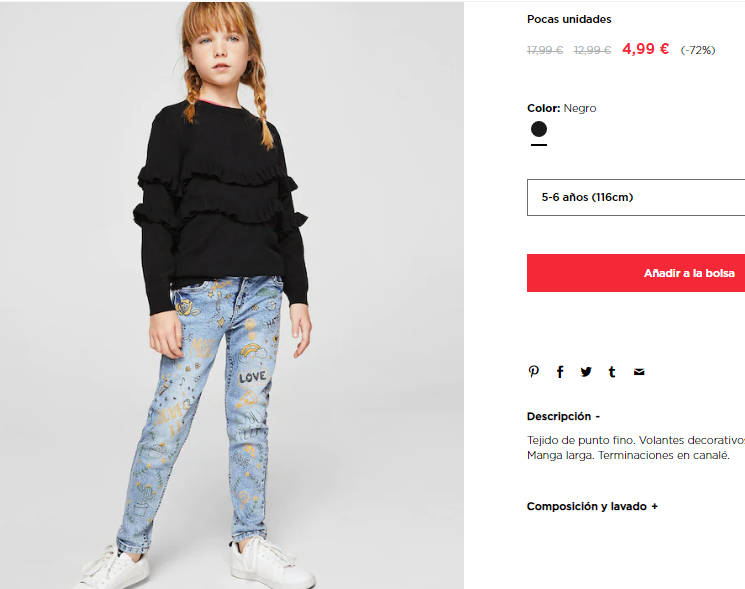Click the model product photo

pyautogui.click(x=232, y=295)
